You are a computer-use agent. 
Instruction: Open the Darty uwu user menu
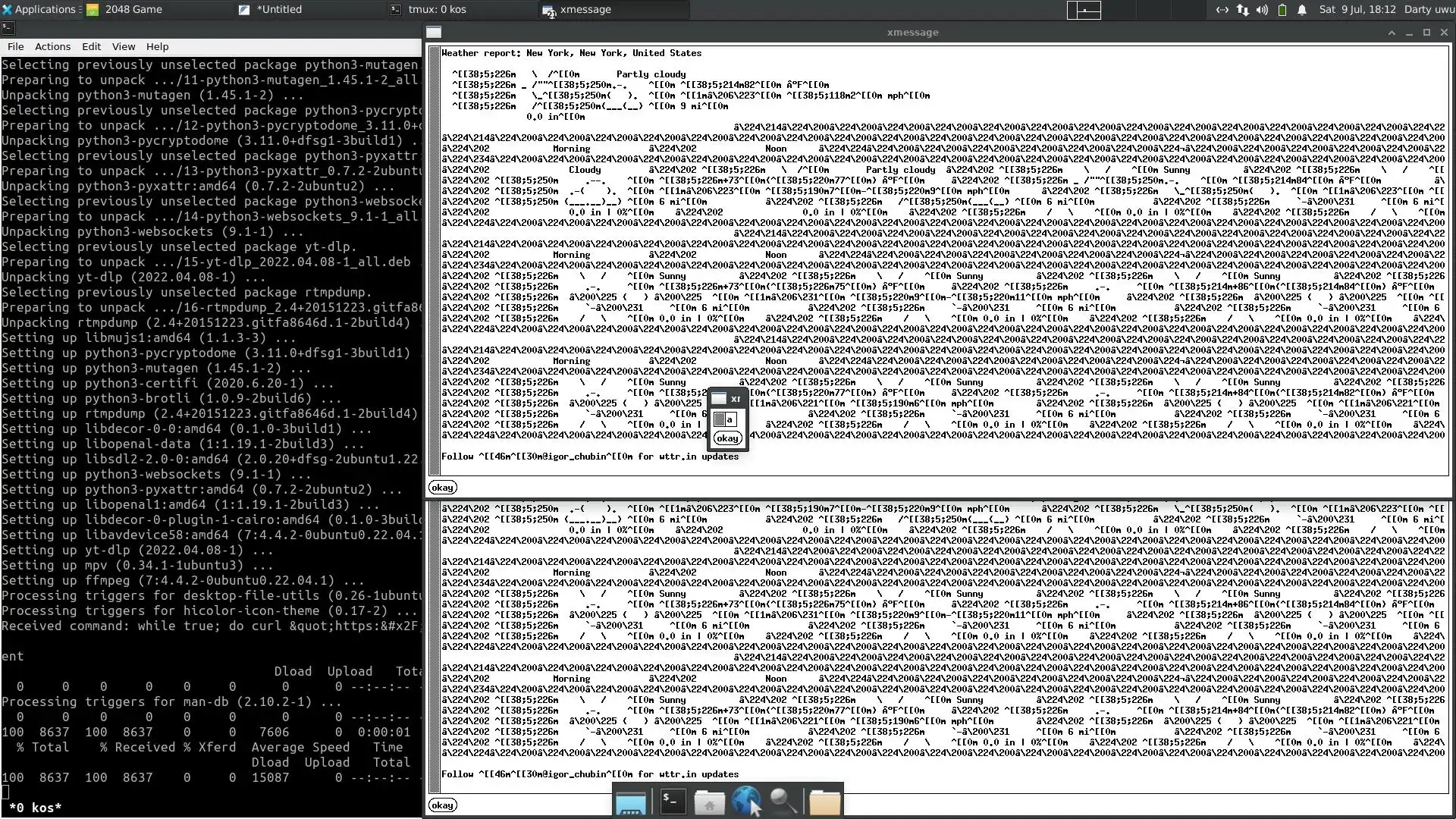(1429, 10)
